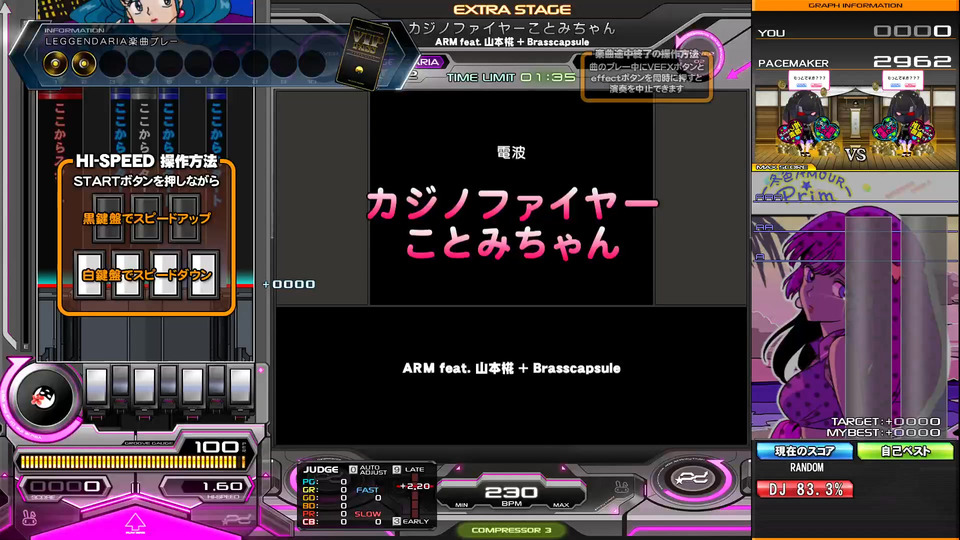Click the FAST counter label
The height and width of the screenshot is (540, 960).
[x=367, y=490]
